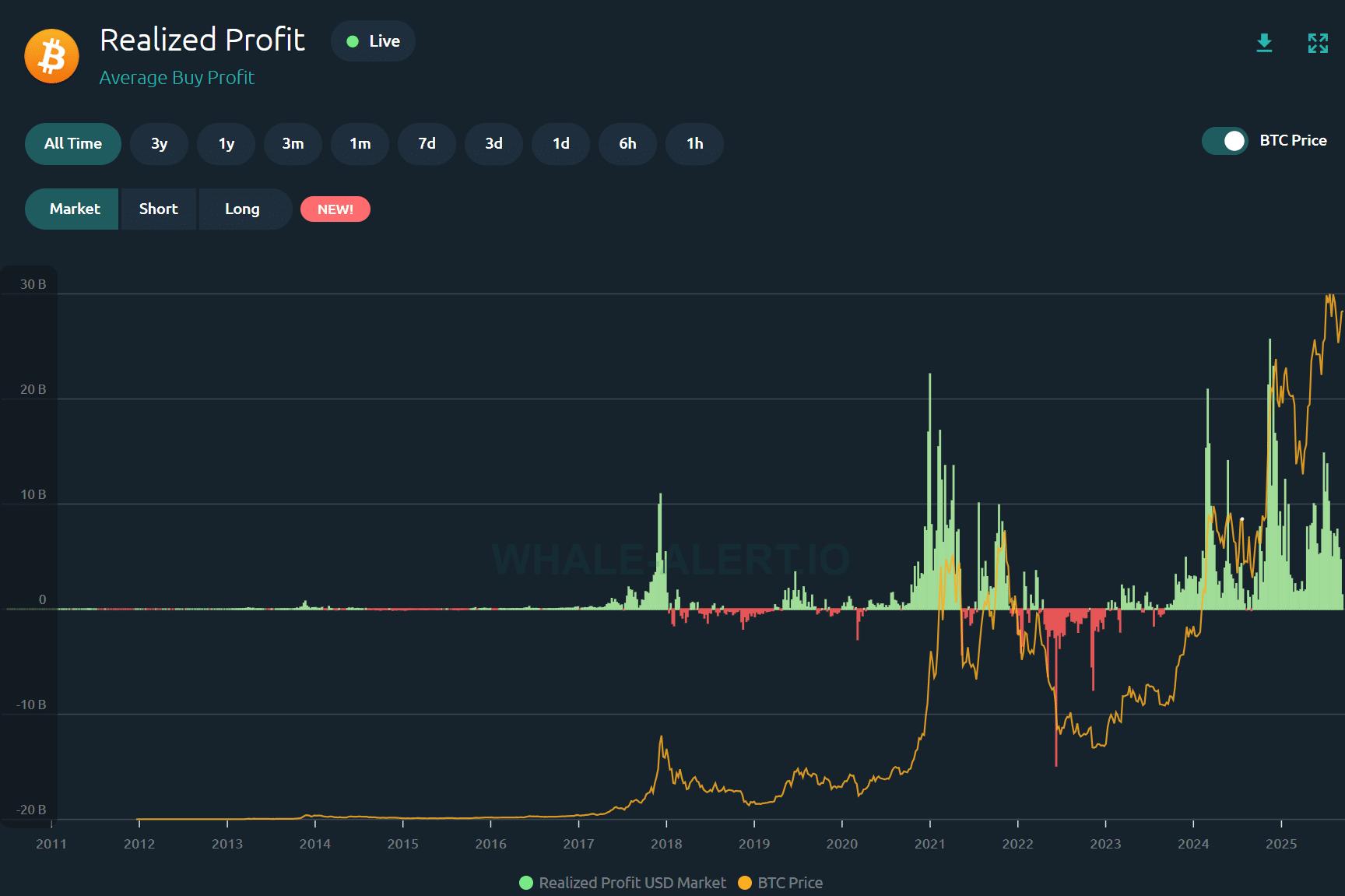This screenshot has height=896, width=1345.
Task: Show the 3d time range
Action: (x=493, y=144)
